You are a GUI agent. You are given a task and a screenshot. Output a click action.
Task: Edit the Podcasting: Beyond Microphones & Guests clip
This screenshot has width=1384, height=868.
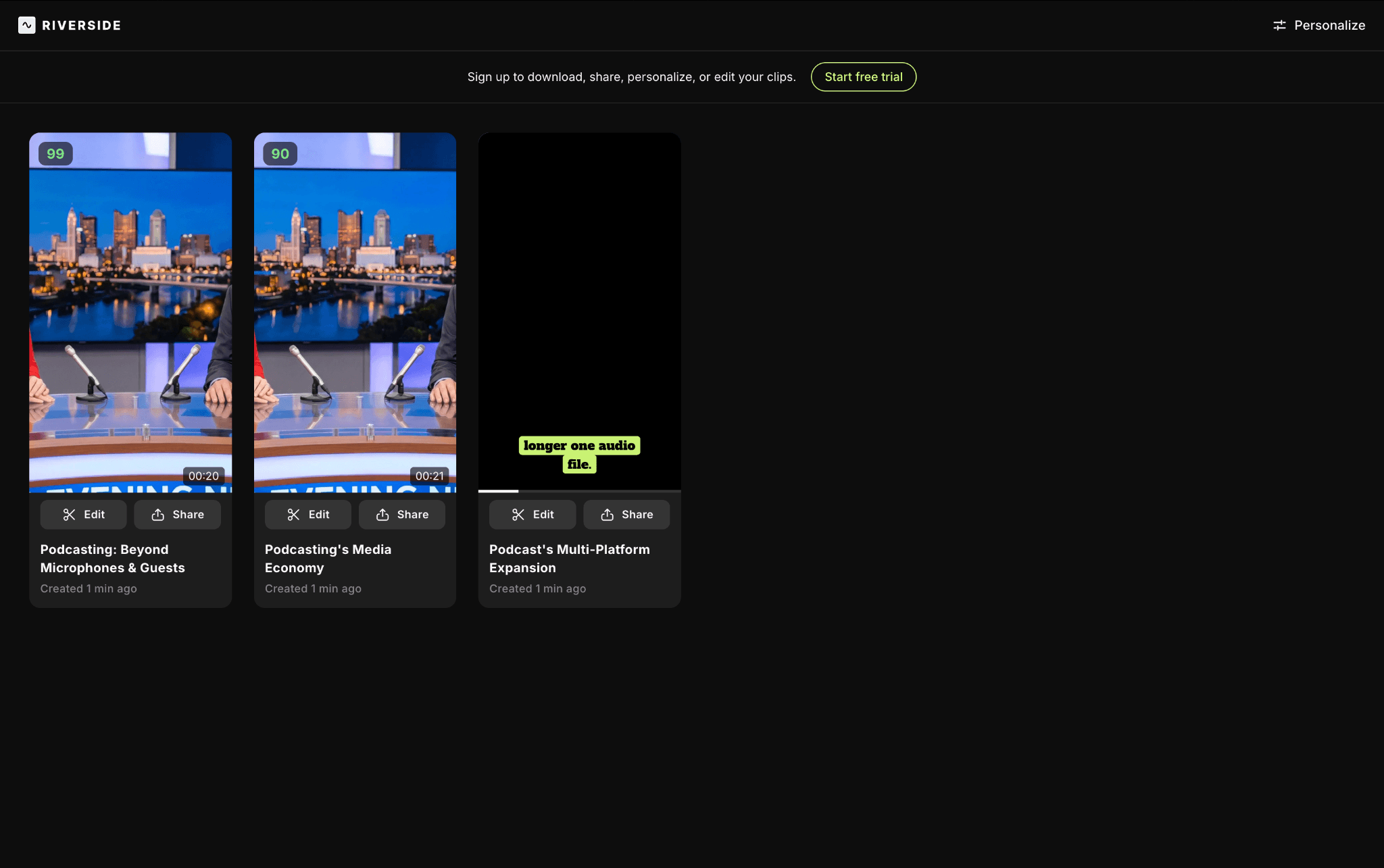[x=83, y=515]
